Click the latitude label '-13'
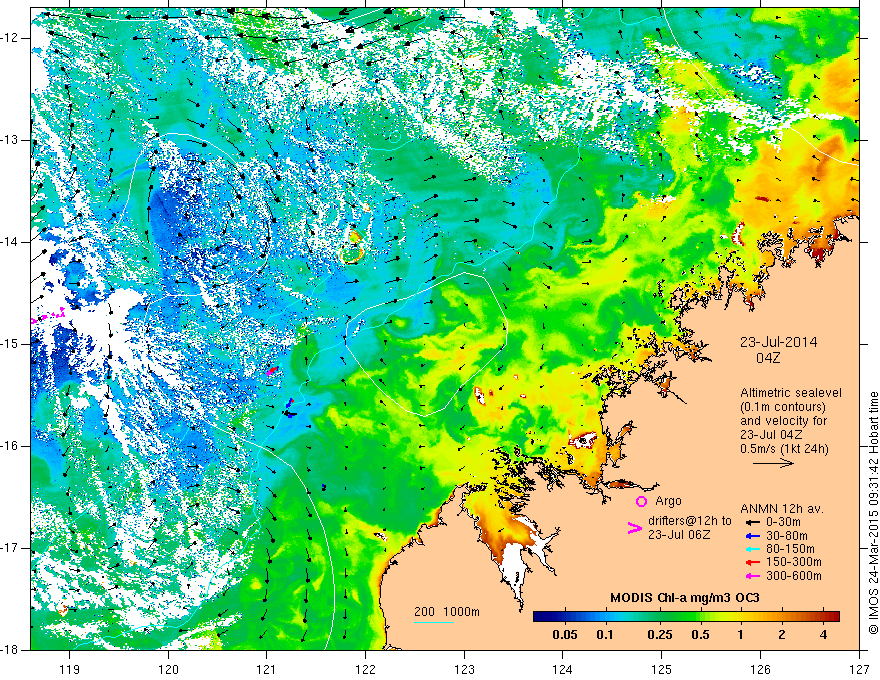880x680 pixels. [10, 140]
